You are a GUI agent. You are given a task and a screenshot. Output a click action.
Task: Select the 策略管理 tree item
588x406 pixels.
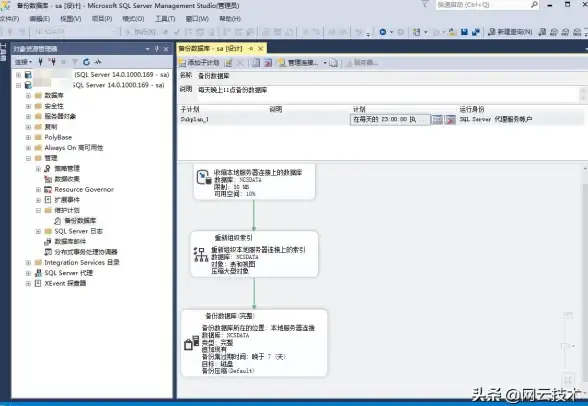point(67,169)
